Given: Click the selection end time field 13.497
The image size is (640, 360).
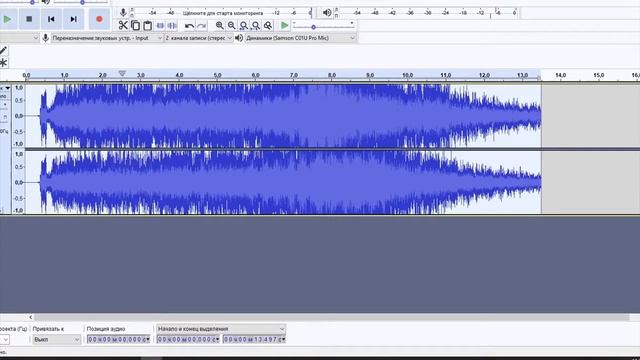Looking at the screenshot, I should coord(254,339).
